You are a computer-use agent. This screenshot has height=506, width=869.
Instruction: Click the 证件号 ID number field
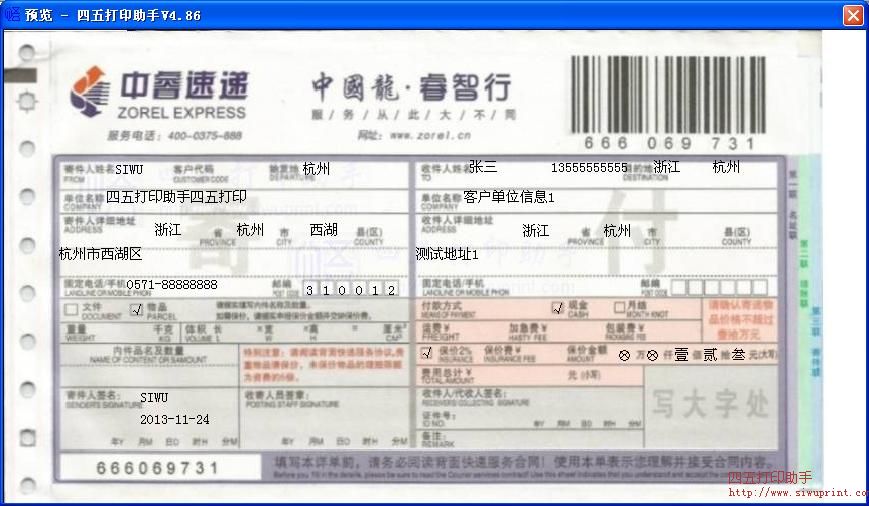pos(529,419)
